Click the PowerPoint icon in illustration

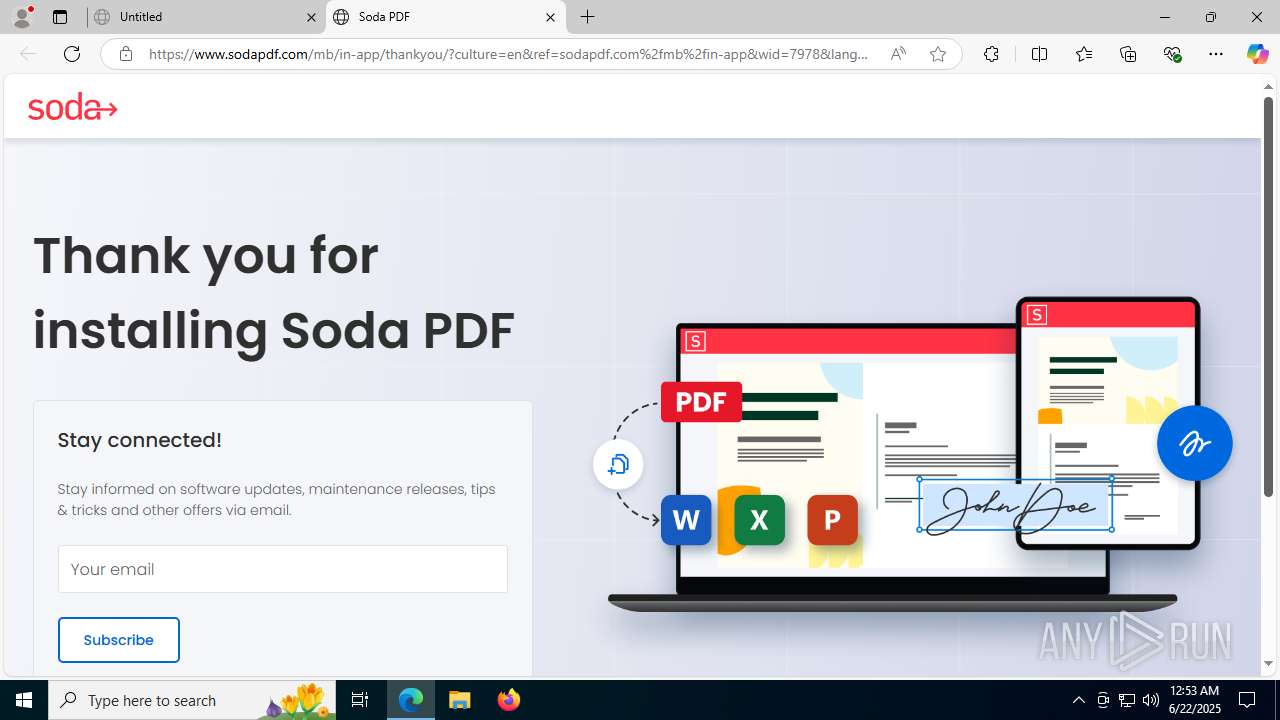832,519
